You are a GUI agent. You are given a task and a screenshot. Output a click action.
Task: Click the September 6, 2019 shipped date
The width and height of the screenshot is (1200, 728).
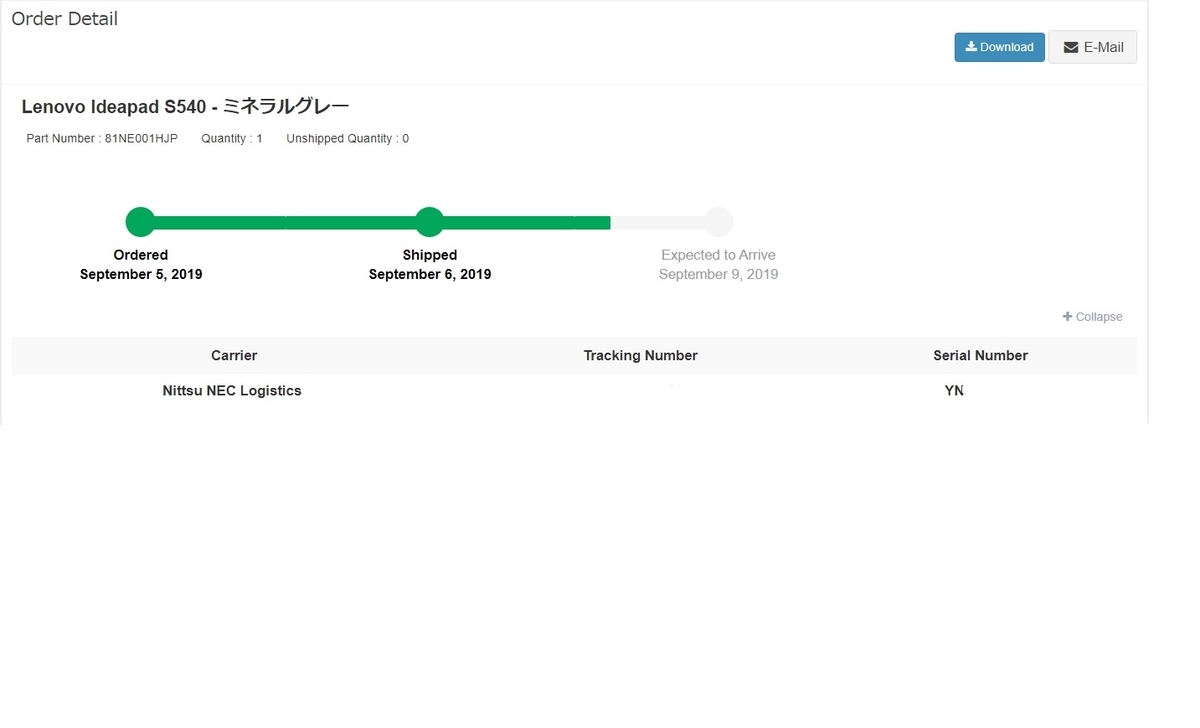(x=430, y=274)
